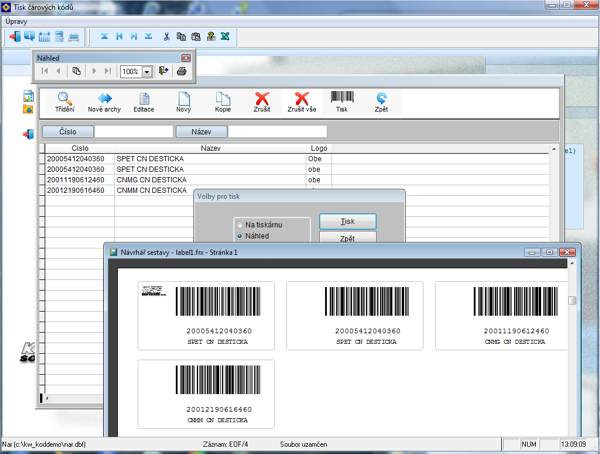Go to next record in main toolbar

pyautogui.click(x=134, y=36)
